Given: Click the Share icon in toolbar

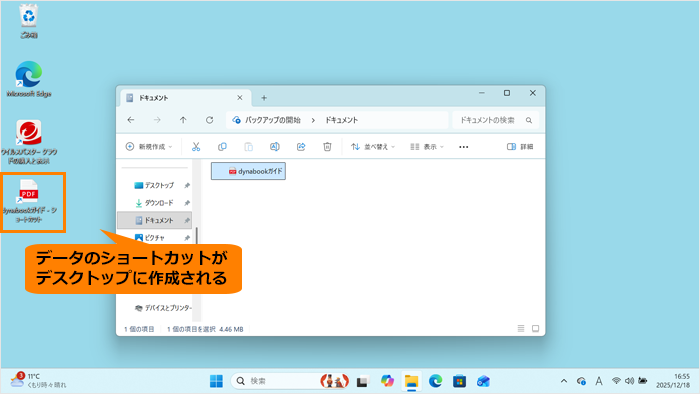Looking at the screenshot, I should coord(301,147).
